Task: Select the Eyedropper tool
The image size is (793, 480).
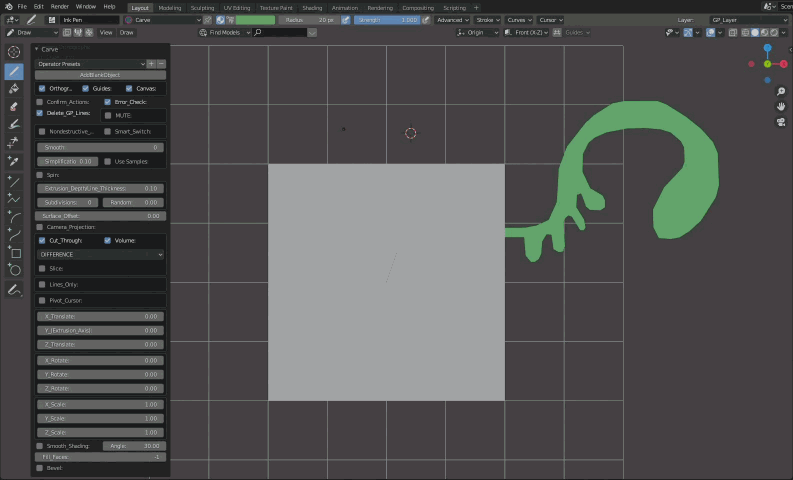Action: pyautogui.click(x=14, y=160)
